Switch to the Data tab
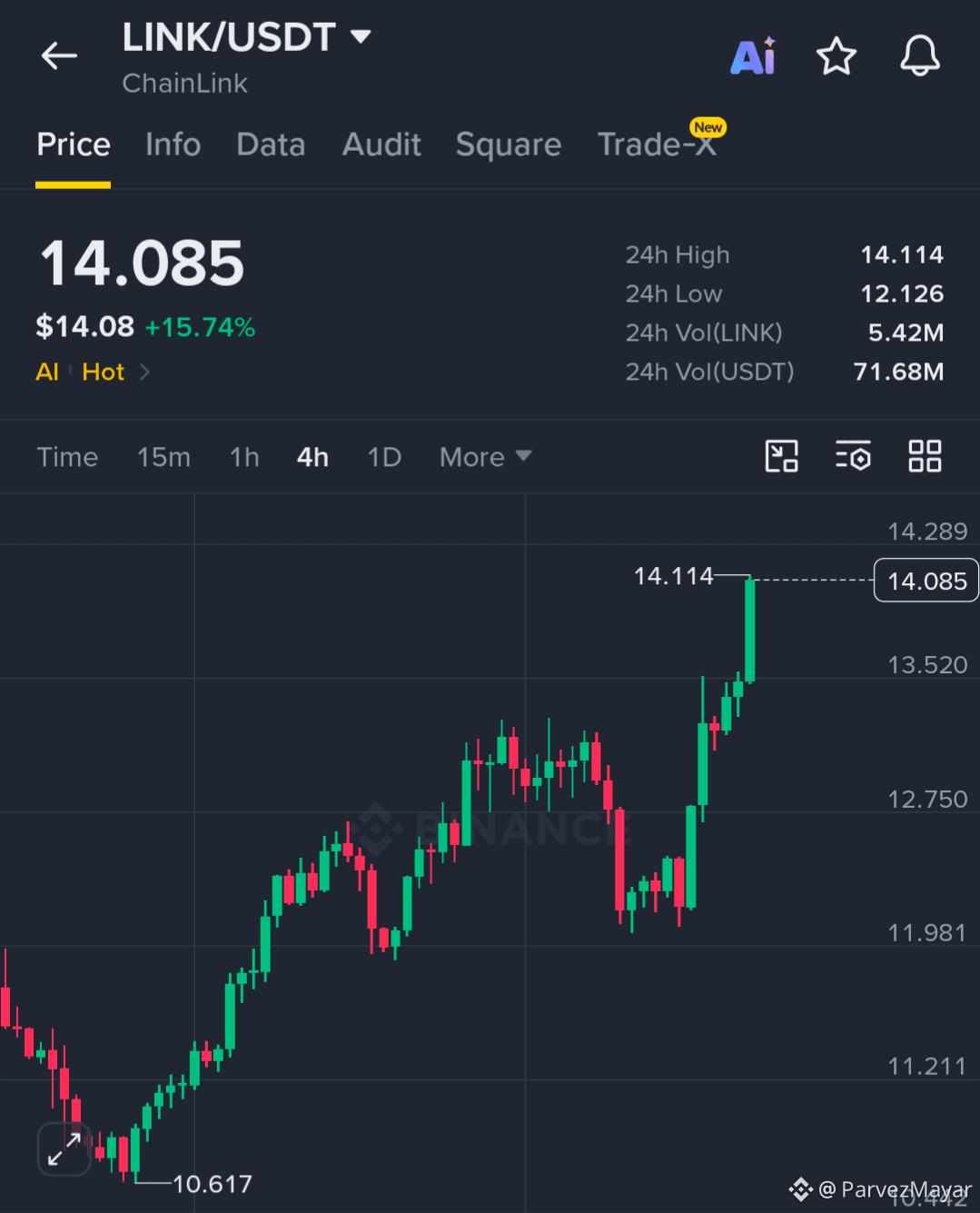 coord(271,144)
